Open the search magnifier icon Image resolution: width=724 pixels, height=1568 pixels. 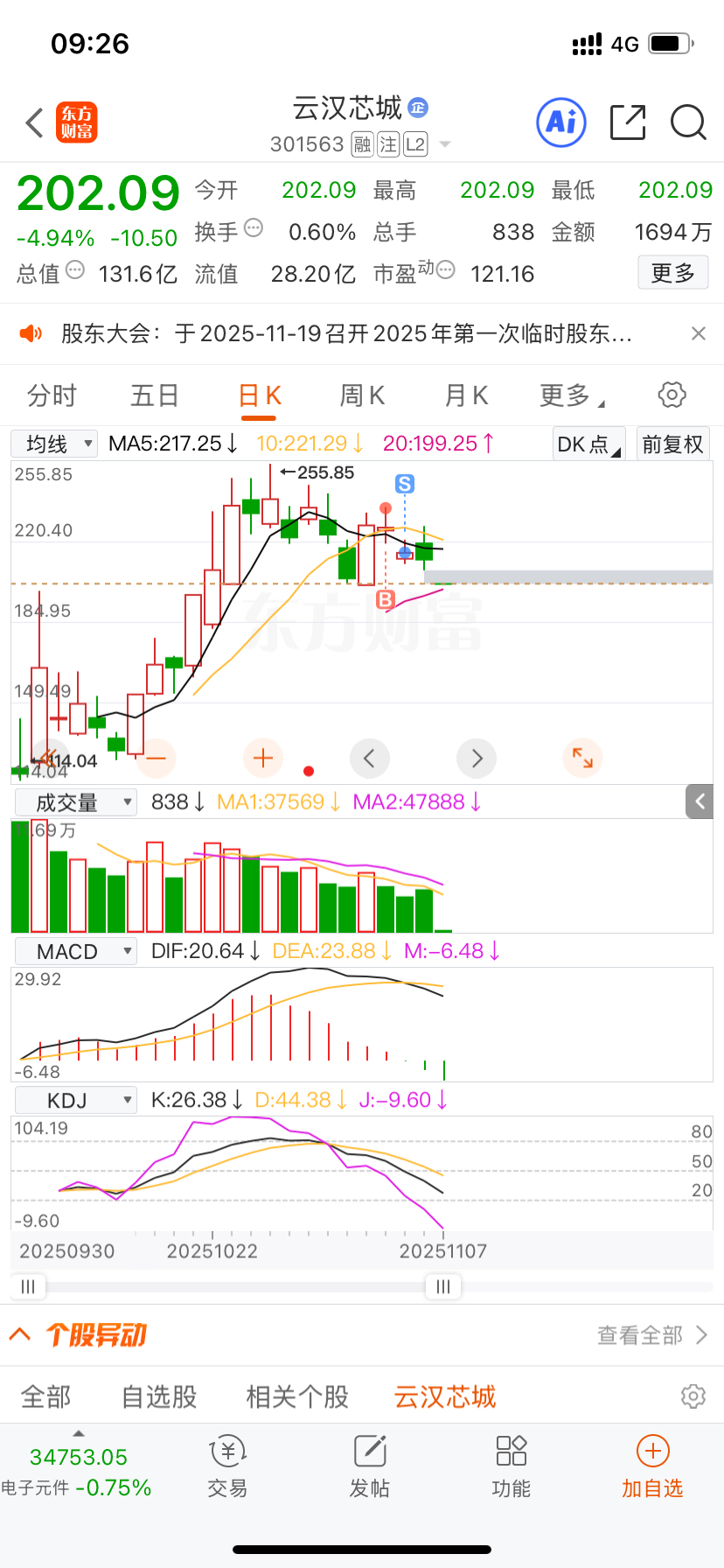click(688, 122)
